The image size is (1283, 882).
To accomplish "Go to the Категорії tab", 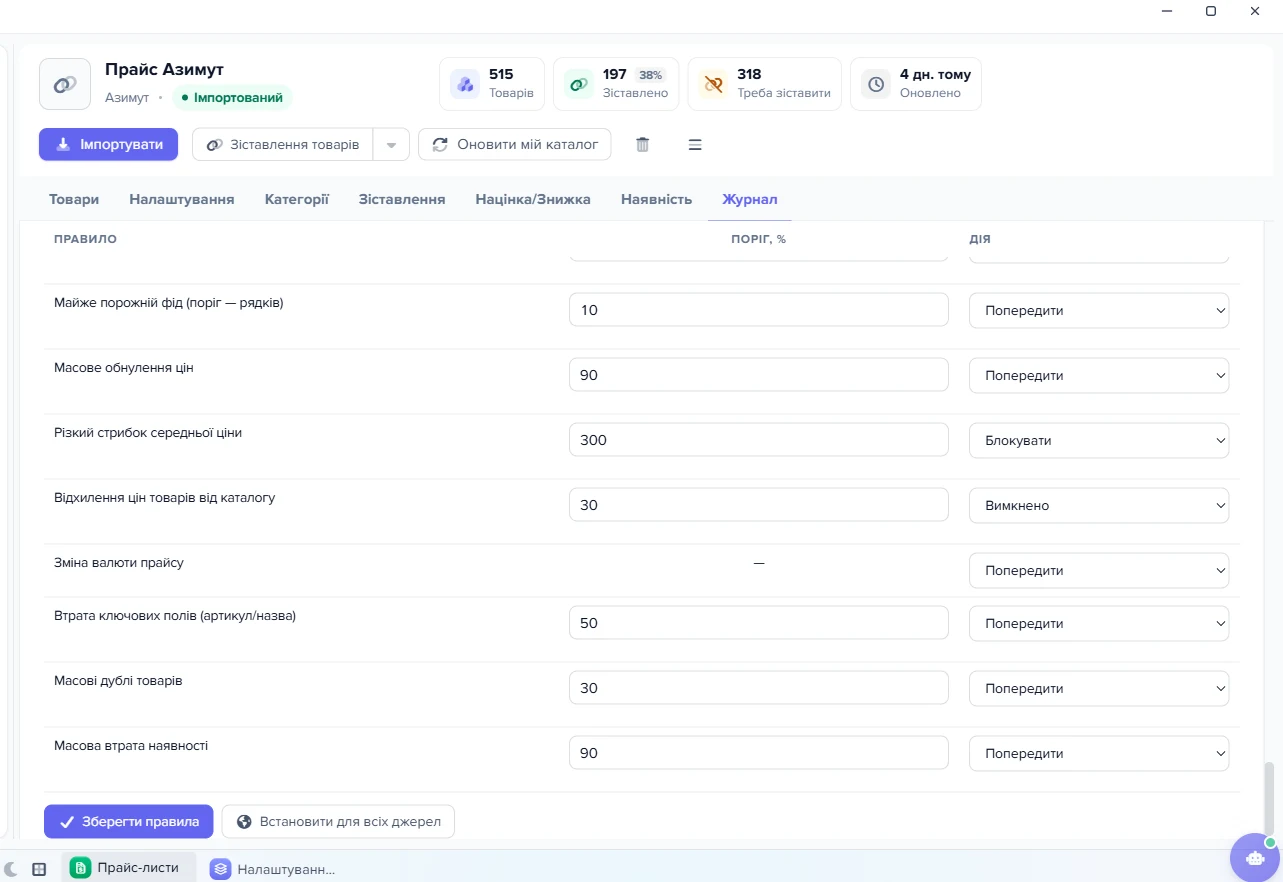I will 297,199.
